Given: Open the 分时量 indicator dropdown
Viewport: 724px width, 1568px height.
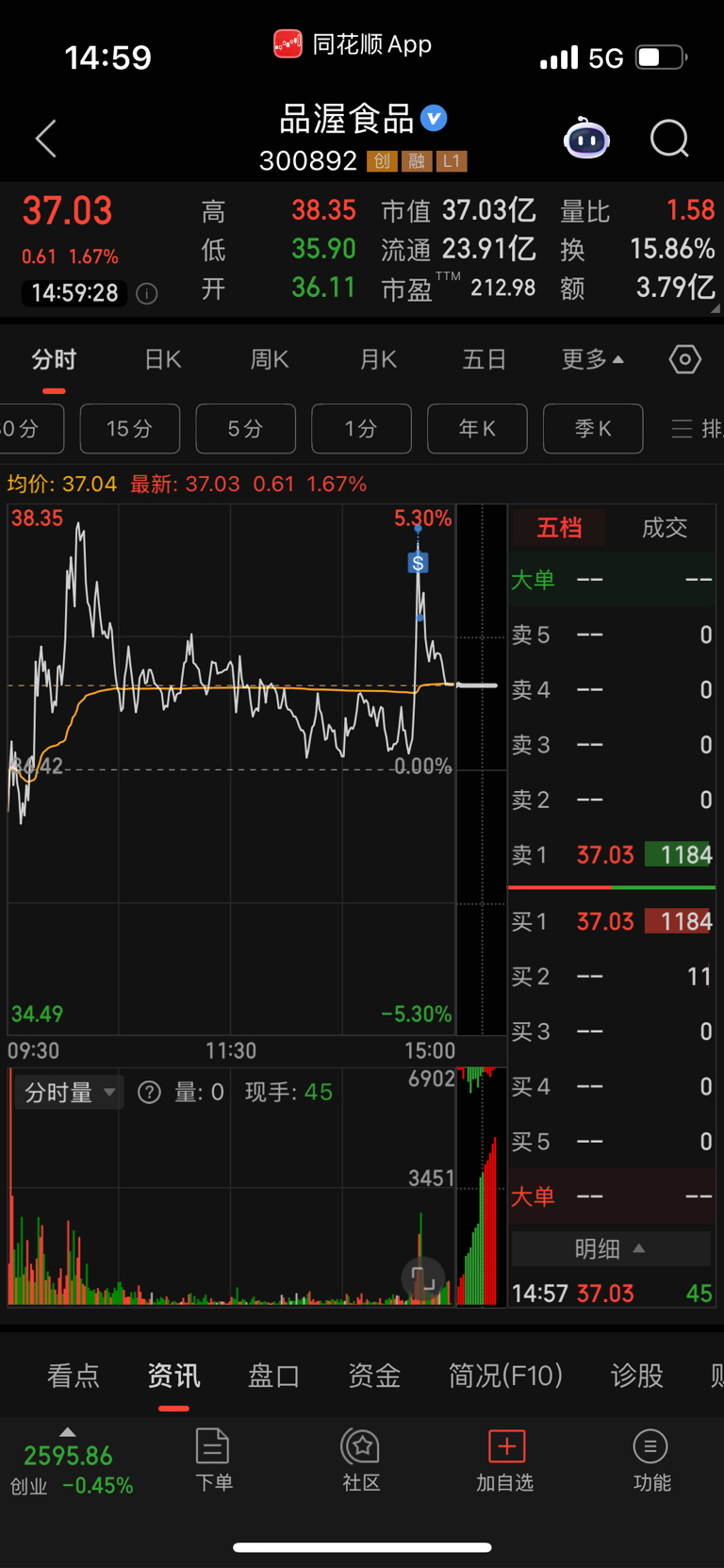Looking at the screenshot, I should point(69,1092).
